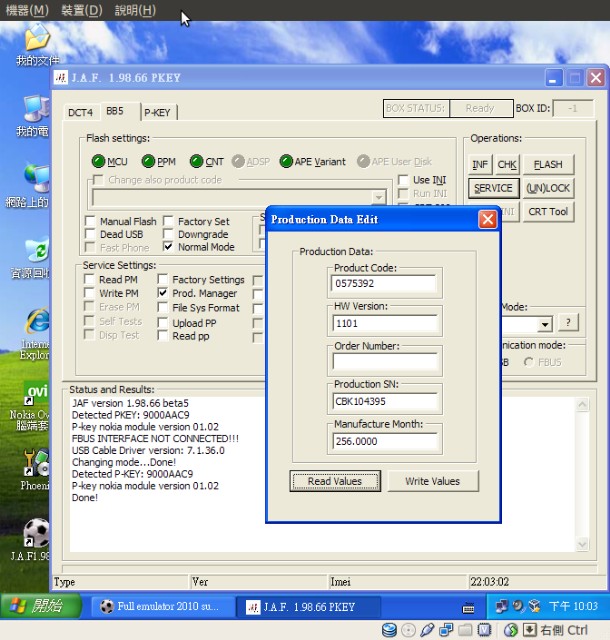The width and height of the screenshot is (610, 640).
Task: Click the Order Number input field
Action: coord(386,362)
